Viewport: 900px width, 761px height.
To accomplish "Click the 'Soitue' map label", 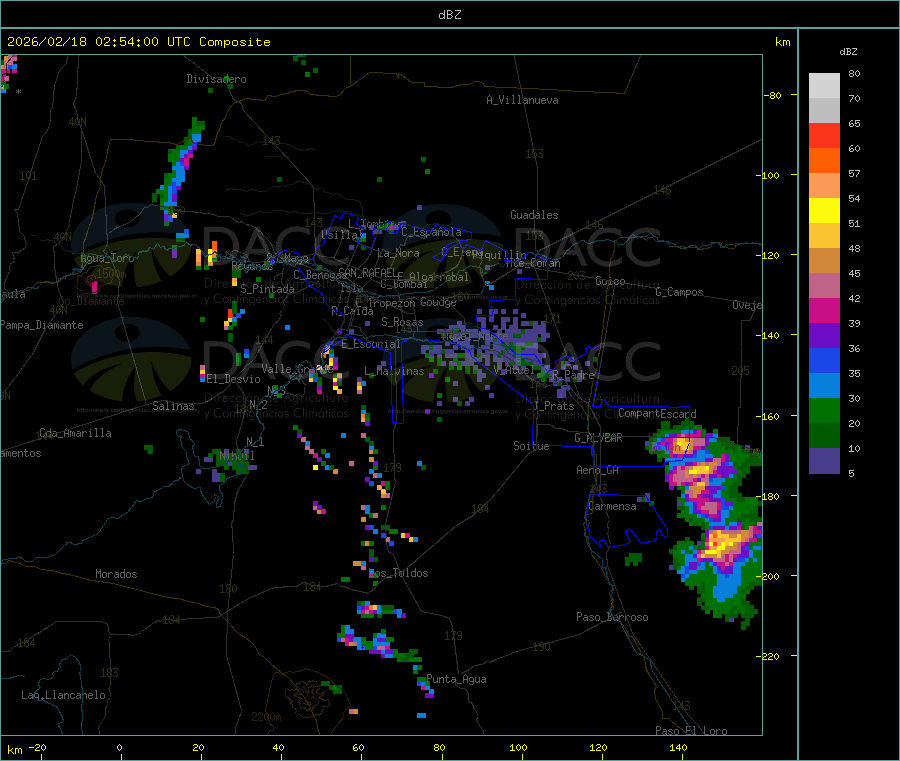I will (531, 446).
